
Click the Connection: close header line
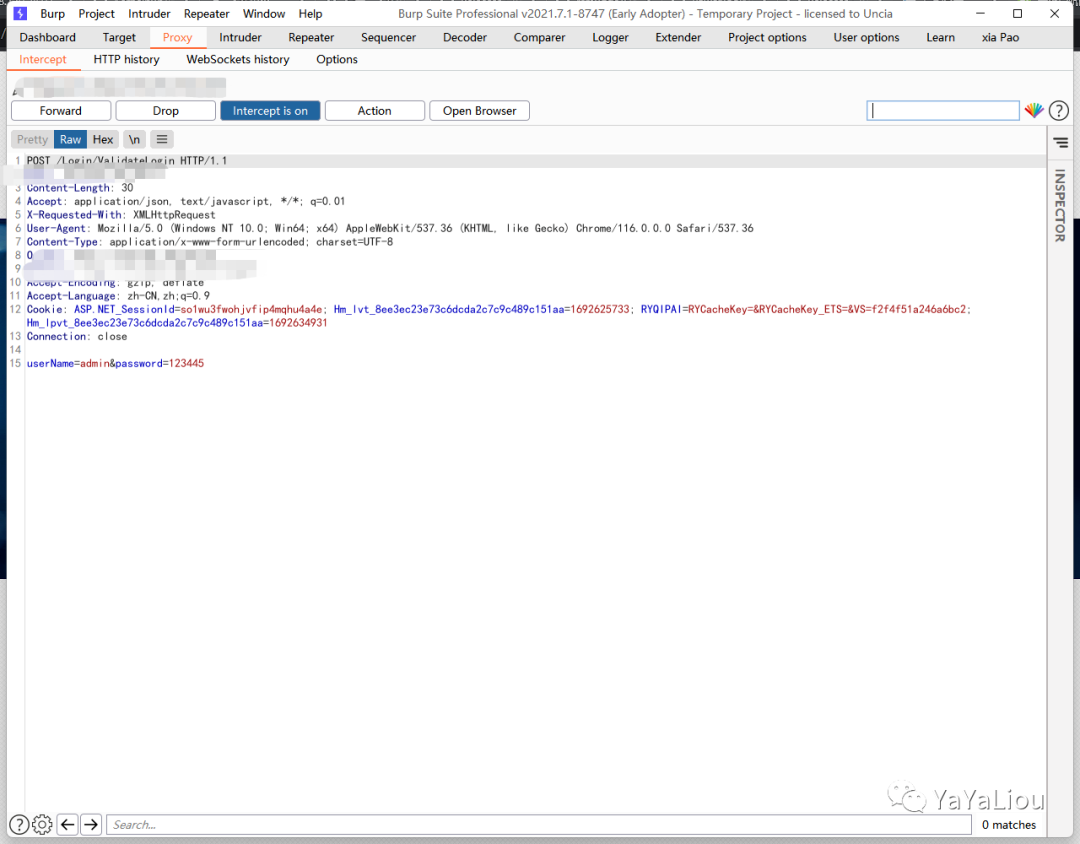pyautogui.click(x=76, y=336)
